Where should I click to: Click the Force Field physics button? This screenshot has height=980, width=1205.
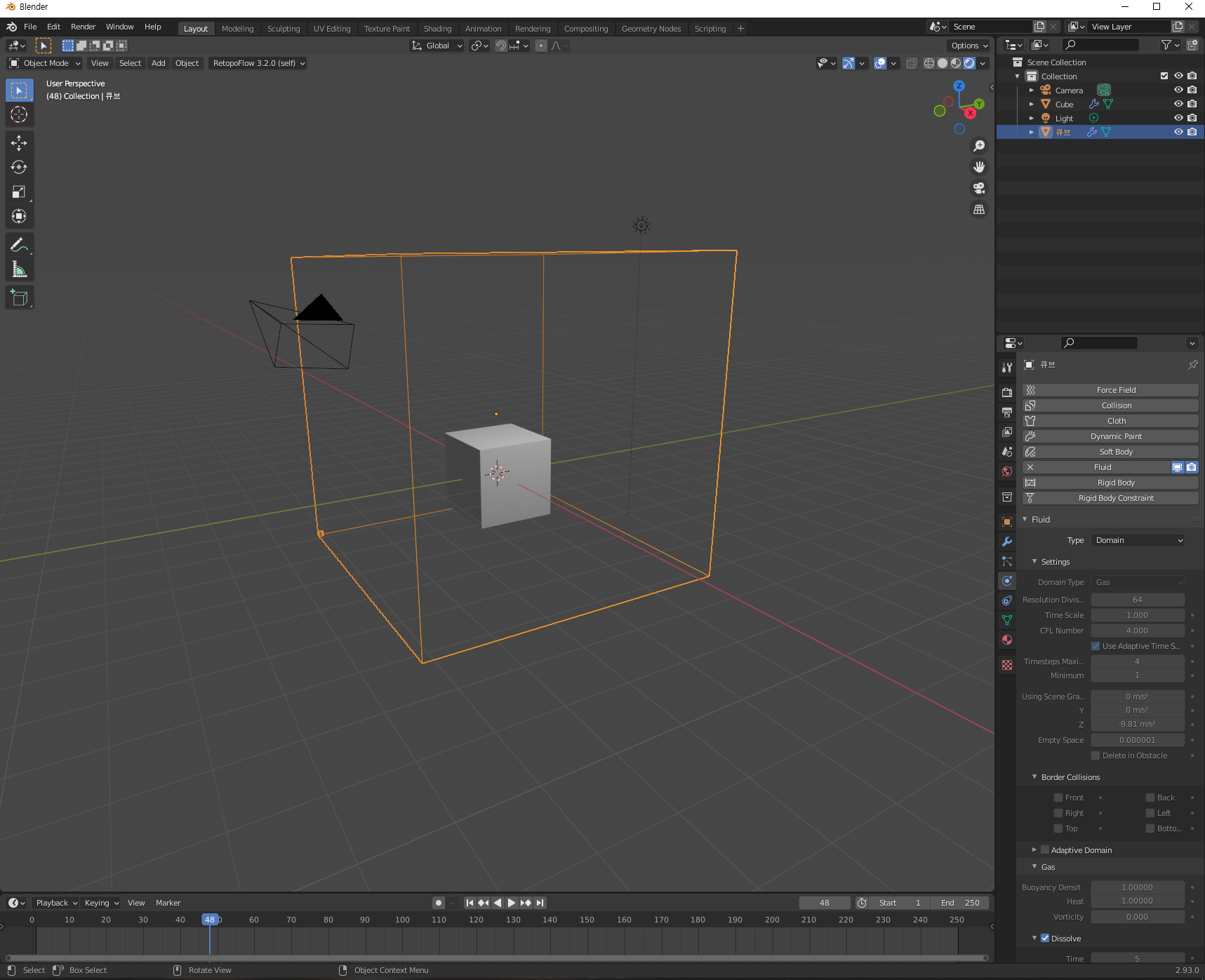tap(1110, 390)
